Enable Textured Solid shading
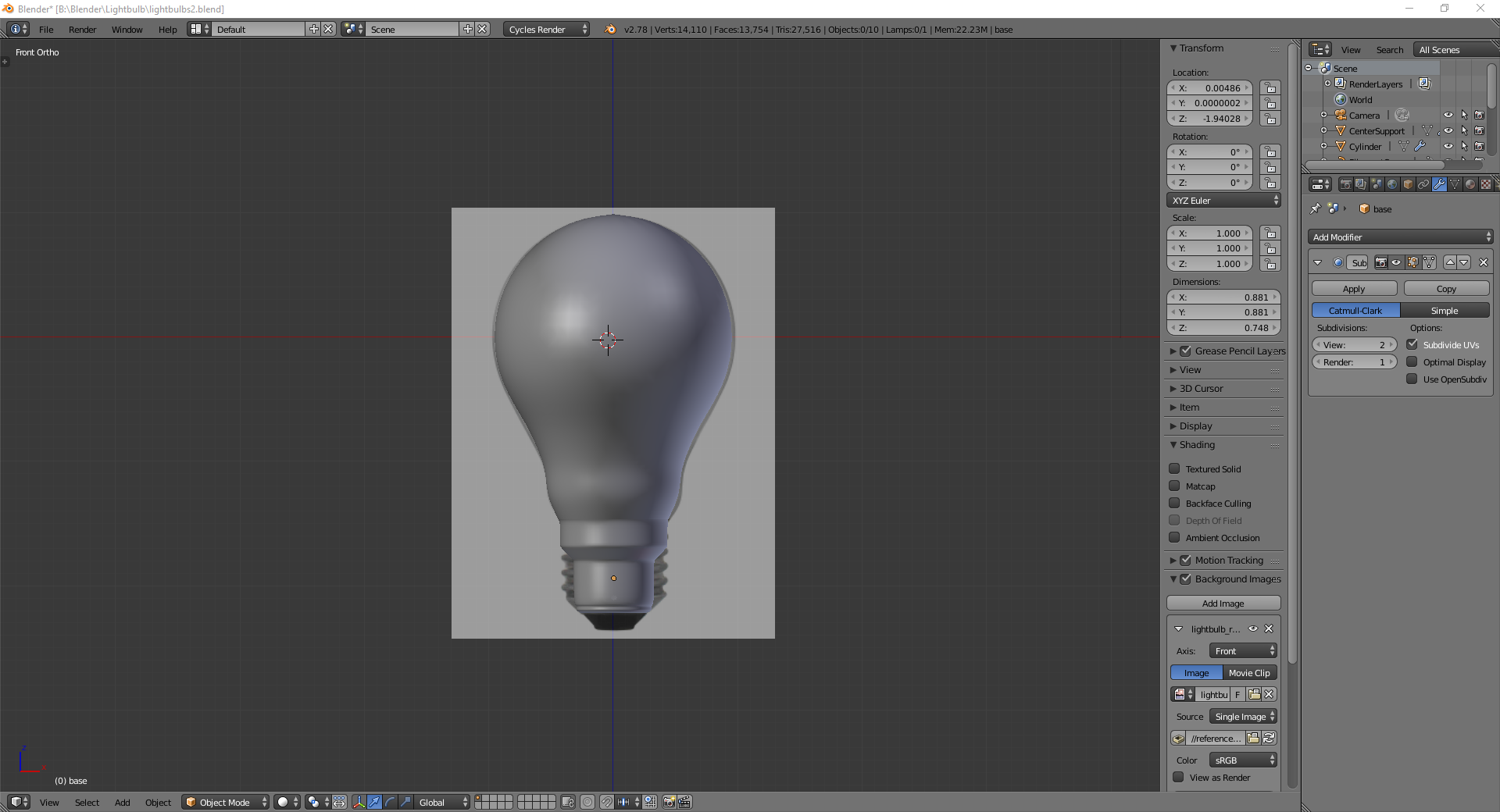Screen dimensions: 1500x812 point(1174,468)
